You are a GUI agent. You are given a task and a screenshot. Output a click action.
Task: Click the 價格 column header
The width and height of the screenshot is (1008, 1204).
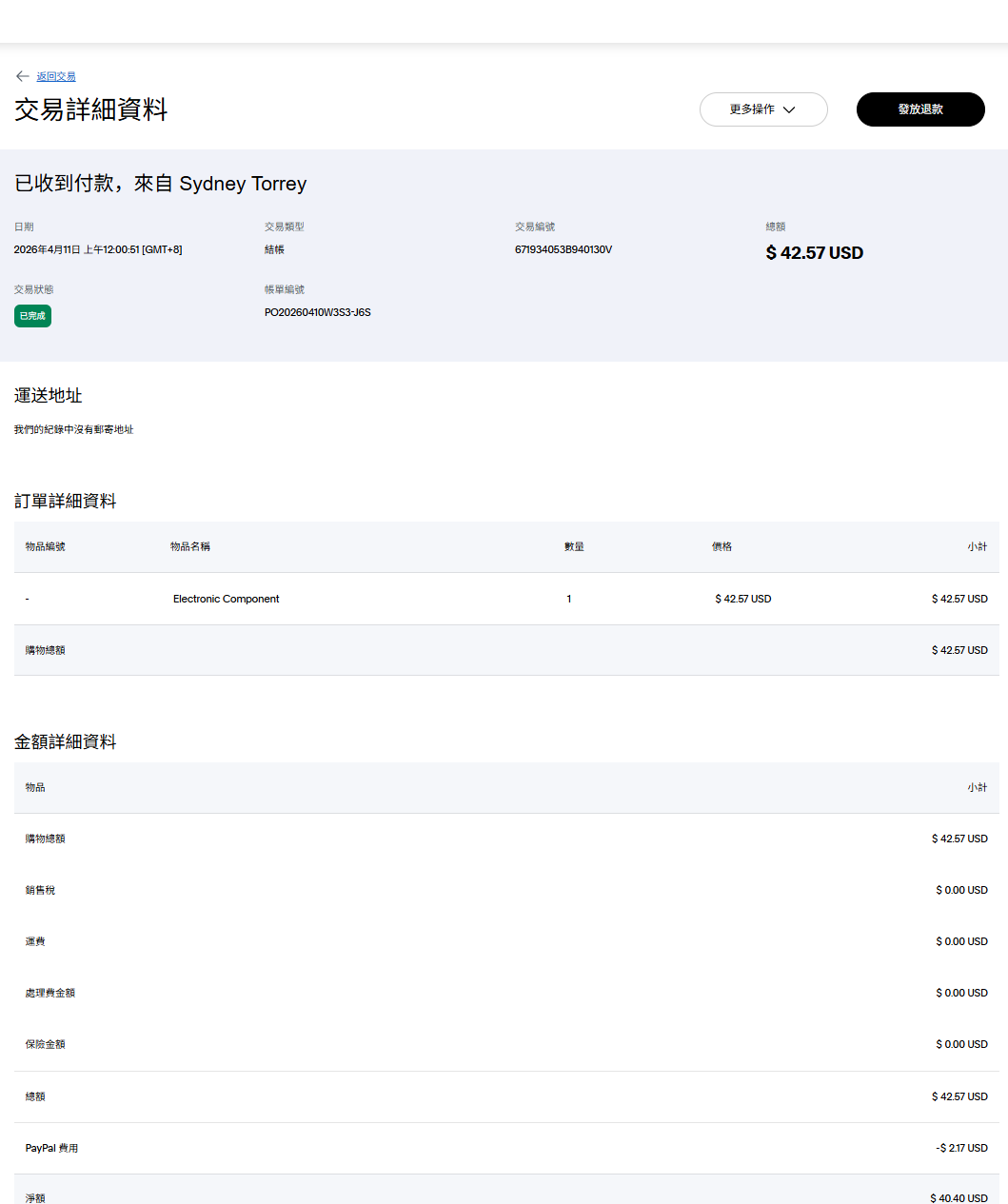coord(721,546)
